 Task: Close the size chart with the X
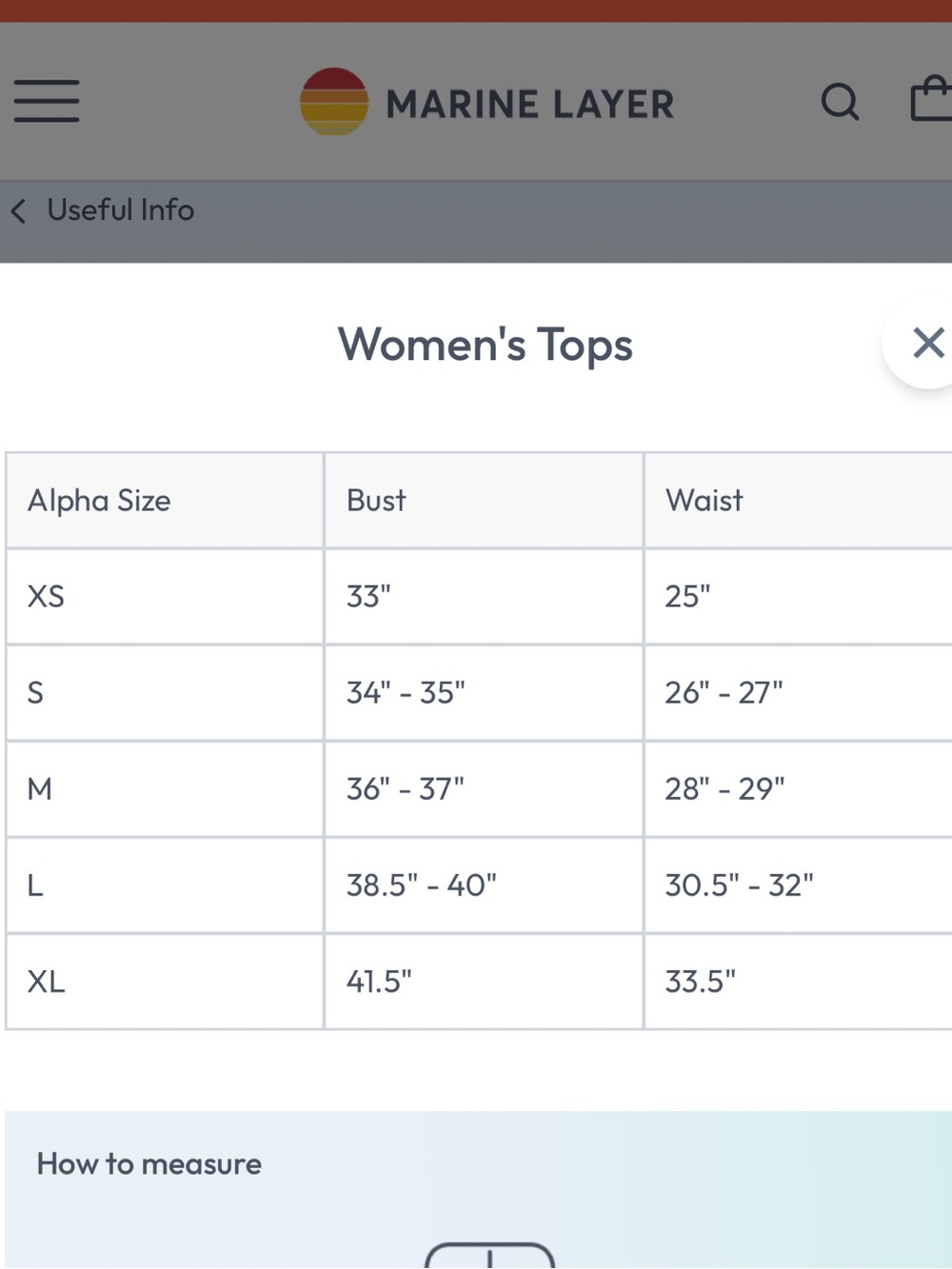928,342
